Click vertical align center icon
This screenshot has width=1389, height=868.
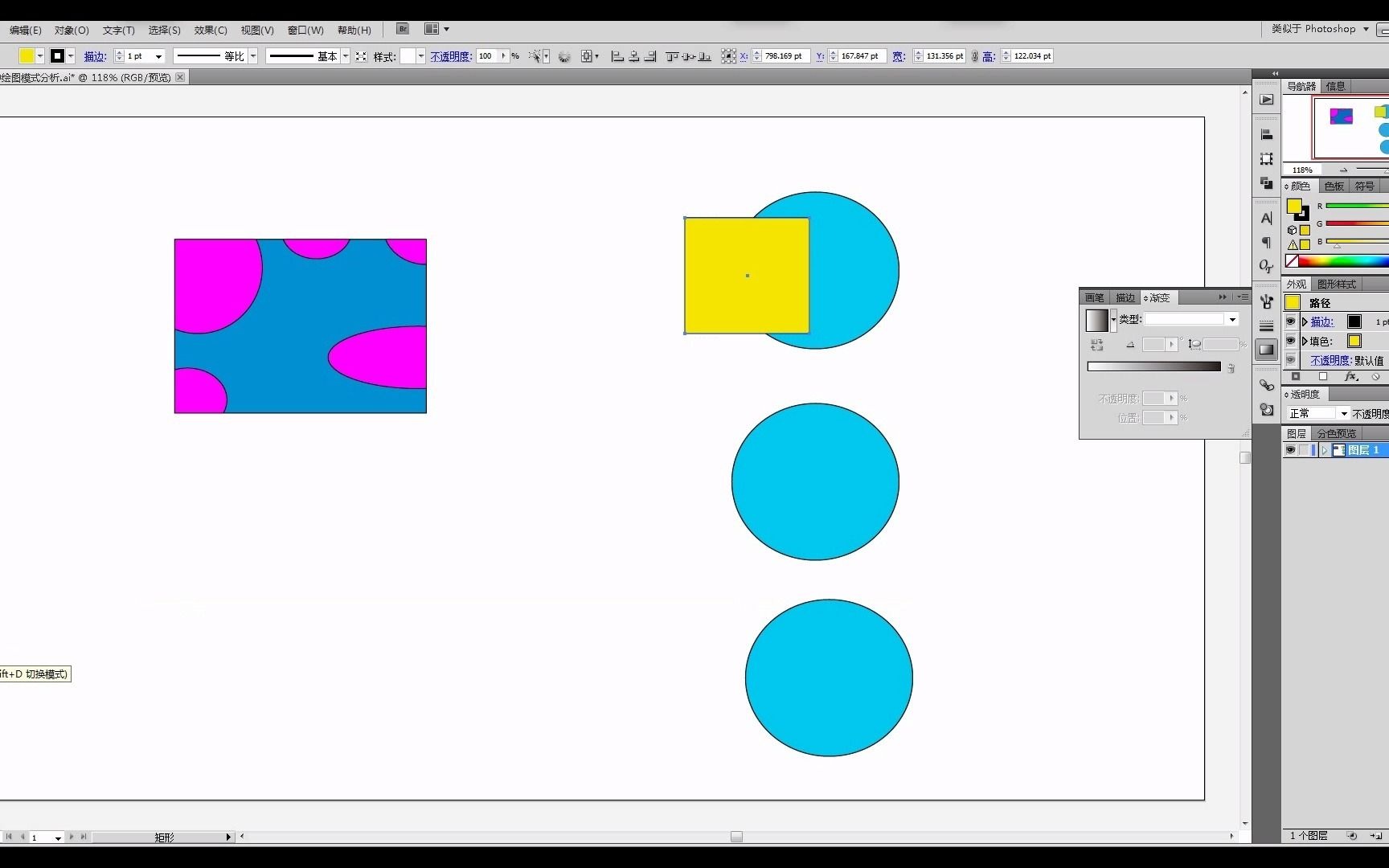click(x=688, y=56)
